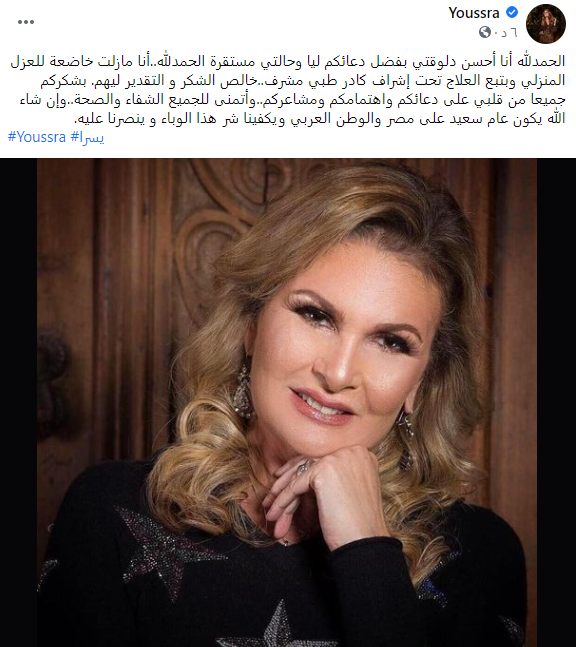Click the last line of the post ending with عليه
The width and height of the screenshot is (576, 647).
(x=320, y=119)
